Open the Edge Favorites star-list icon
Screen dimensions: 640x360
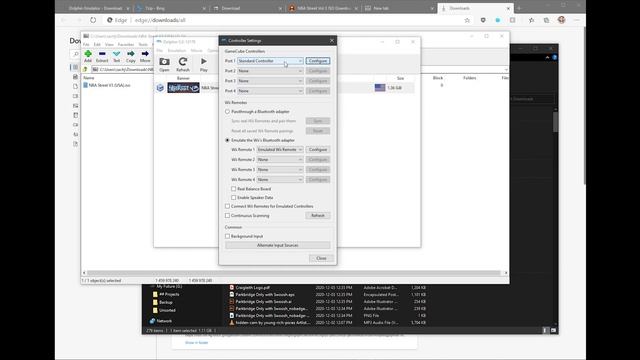coord(531,20)
